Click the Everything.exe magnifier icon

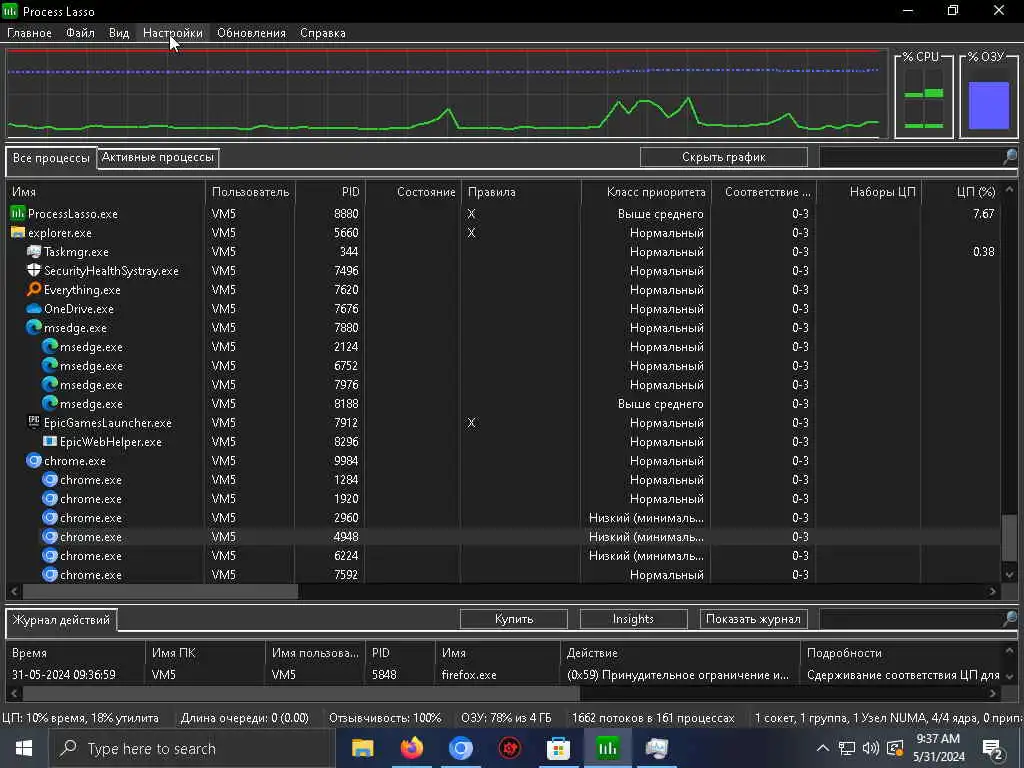pos(34,289)
